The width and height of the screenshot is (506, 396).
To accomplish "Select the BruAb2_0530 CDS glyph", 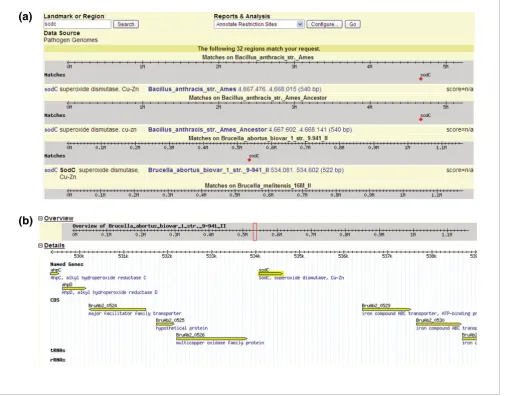I will 439,324.
